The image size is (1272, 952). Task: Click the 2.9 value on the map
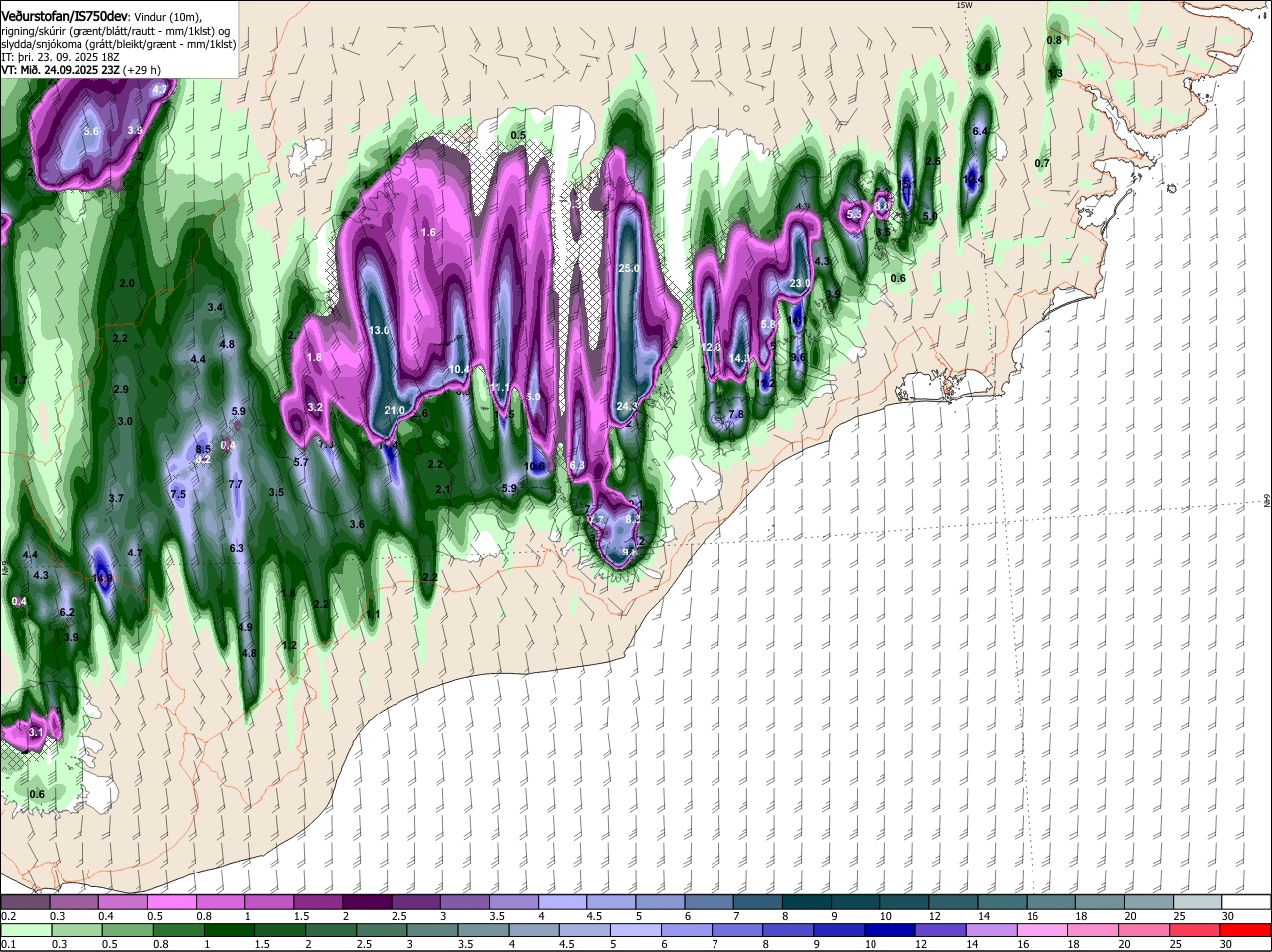pyautogui.click(x=122, y=389)
